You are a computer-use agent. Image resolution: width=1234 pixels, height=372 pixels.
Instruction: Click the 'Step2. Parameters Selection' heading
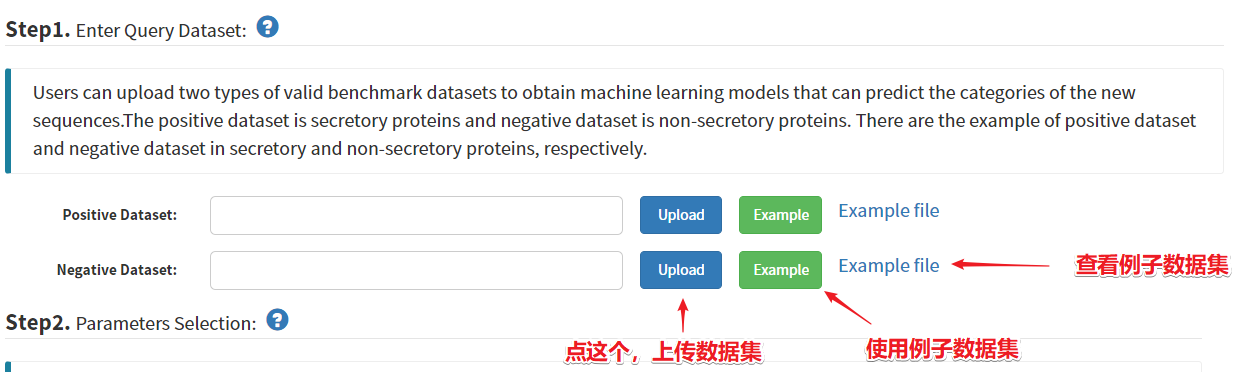(x=132, y=323)
